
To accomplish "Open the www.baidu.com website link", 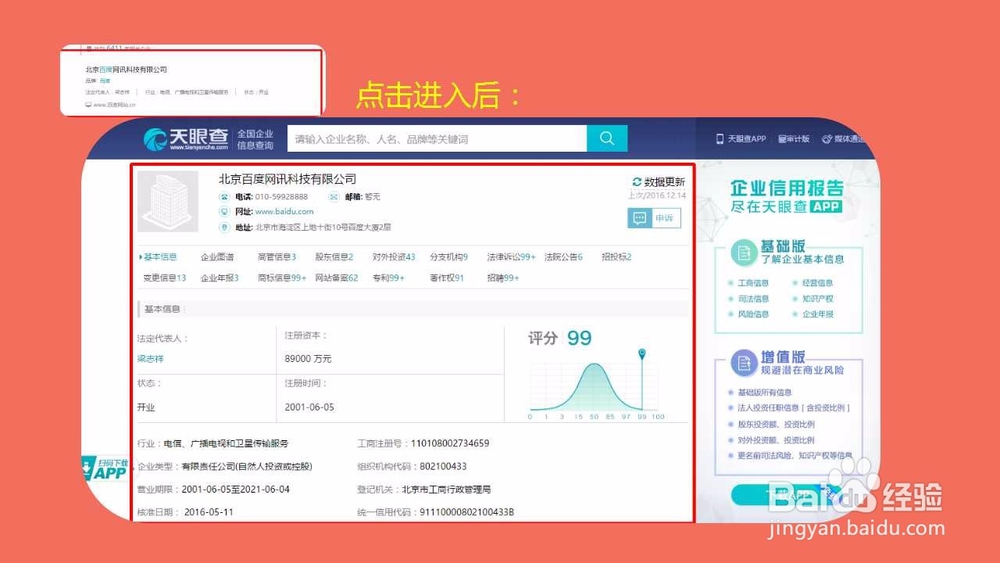I will (284, 211).
